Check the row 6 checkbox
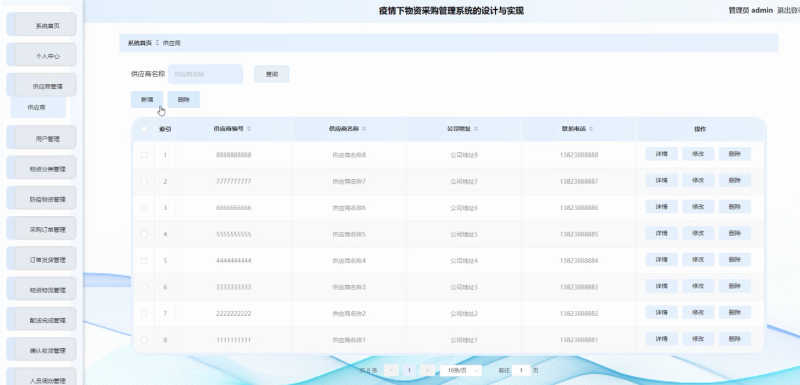 click(144, 287)
